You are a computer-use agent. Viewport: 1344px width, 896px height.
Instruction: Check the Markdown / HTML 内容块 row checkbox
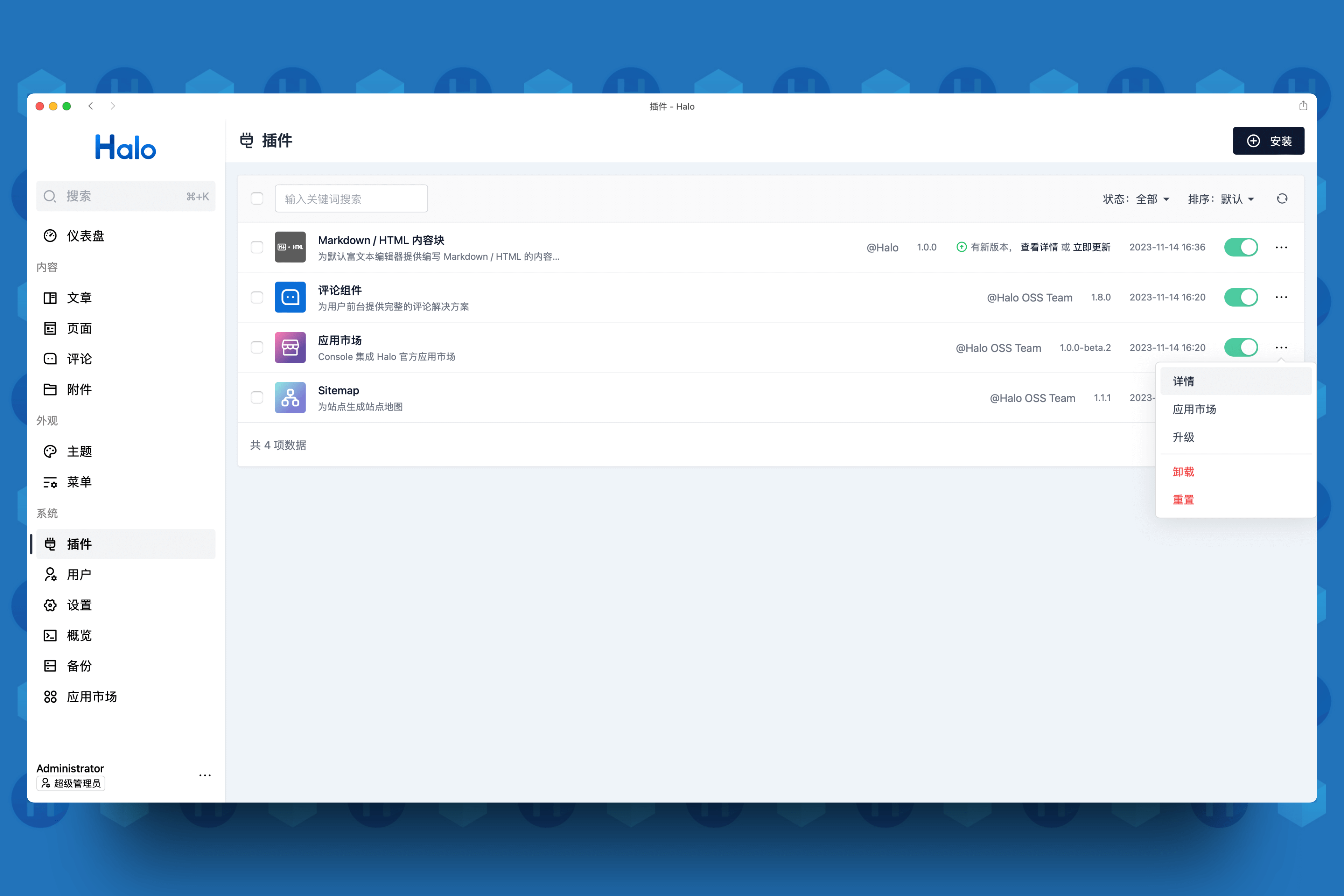point(257,247)
